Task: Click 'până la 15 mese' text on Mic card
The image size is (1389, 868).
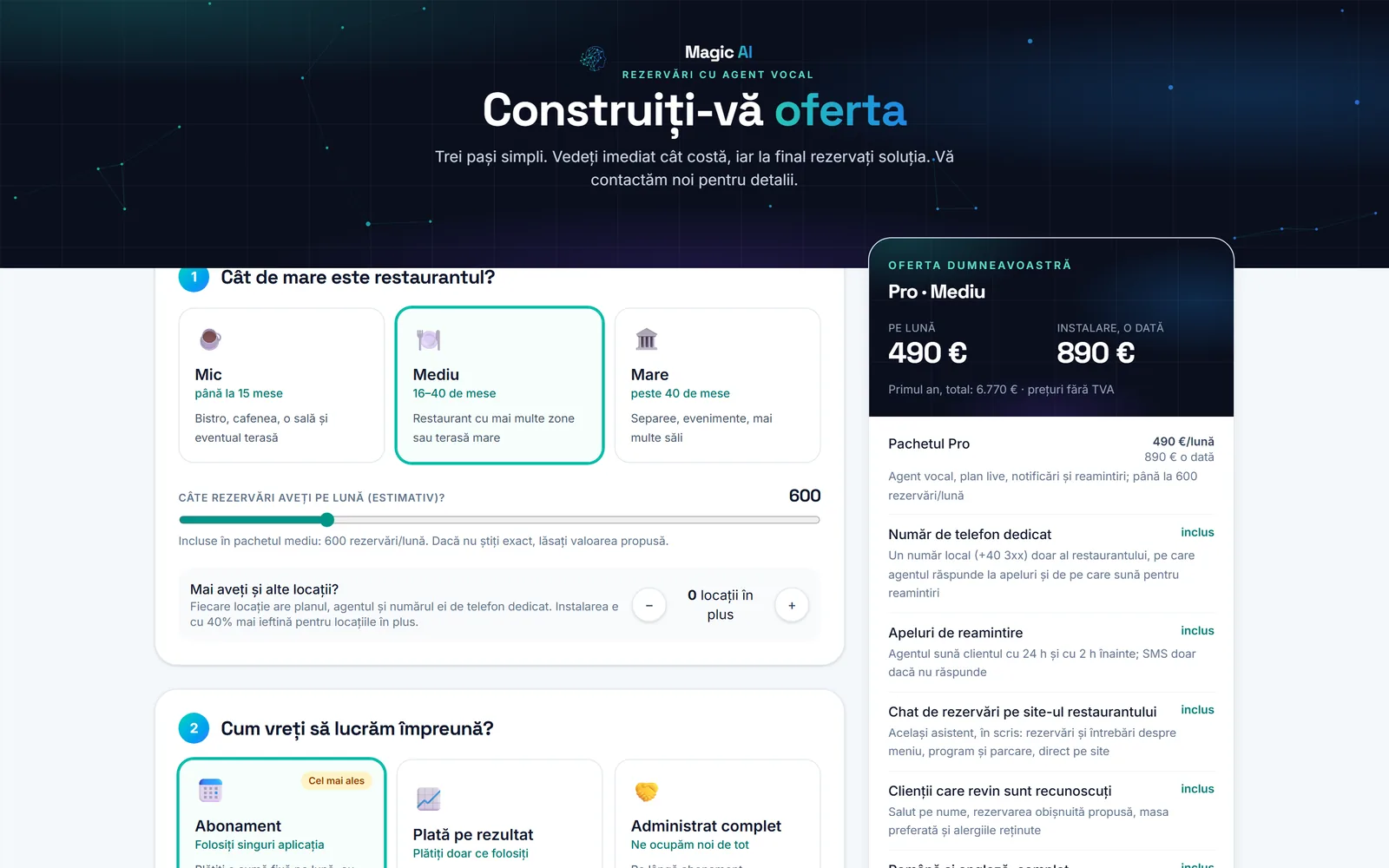Action: [239, 393]
